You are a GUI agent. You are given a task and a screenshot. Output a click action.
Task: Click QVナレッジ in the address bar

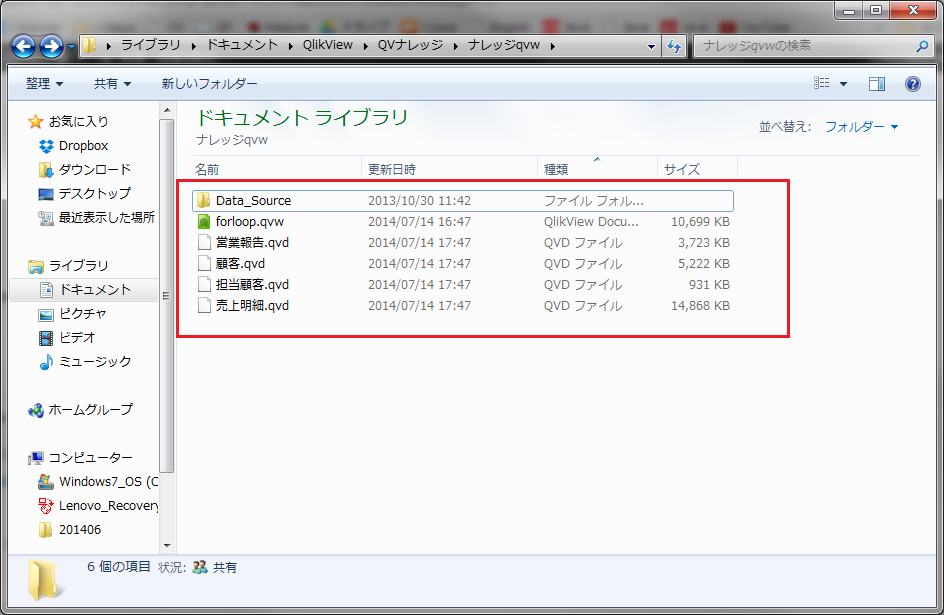[x=410, y=45]
